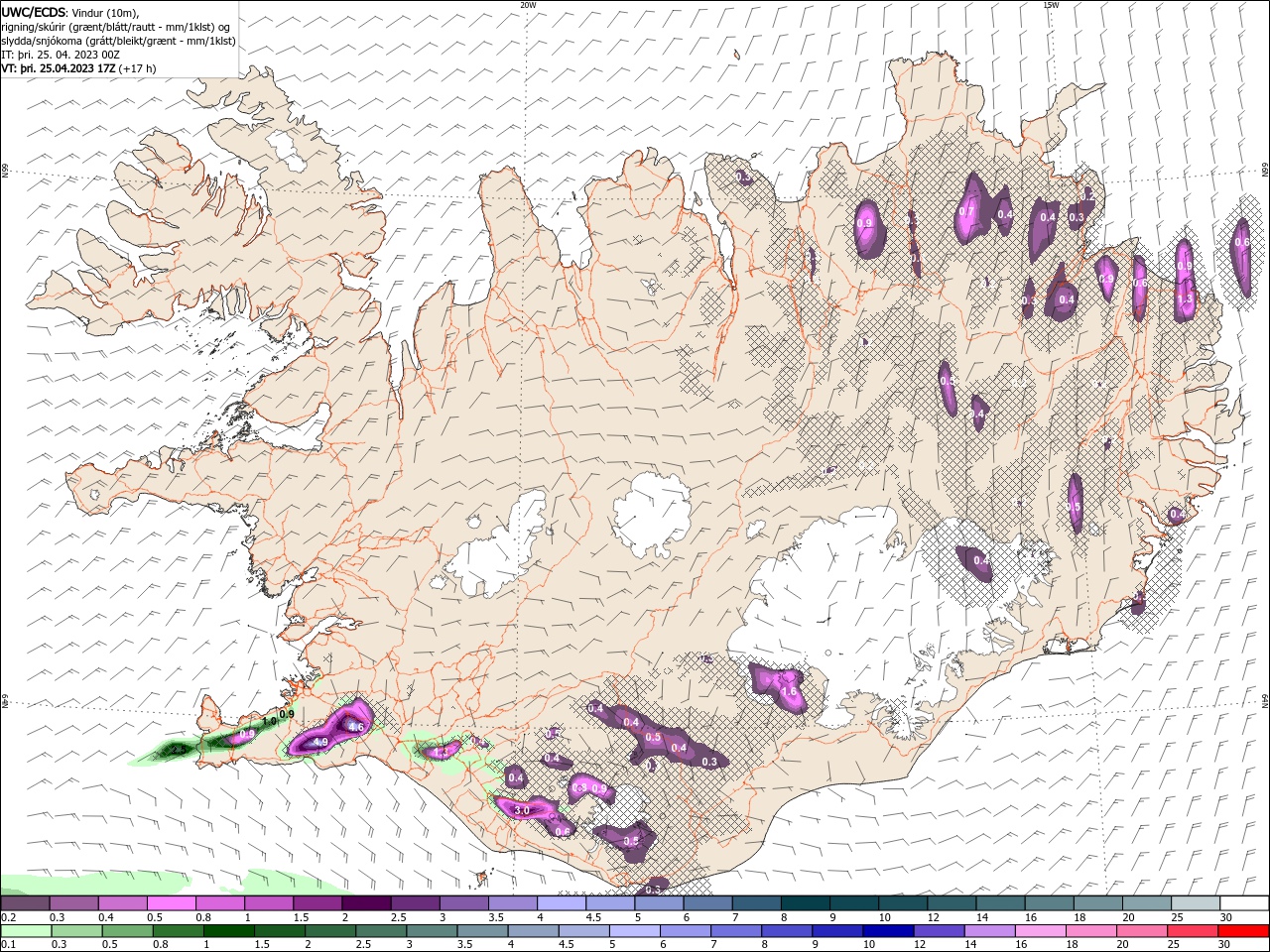1270x952 pixels.
Task: Click the 0.2 label in the snow legend
Action: pyautogui.click(x=9, y=917)
